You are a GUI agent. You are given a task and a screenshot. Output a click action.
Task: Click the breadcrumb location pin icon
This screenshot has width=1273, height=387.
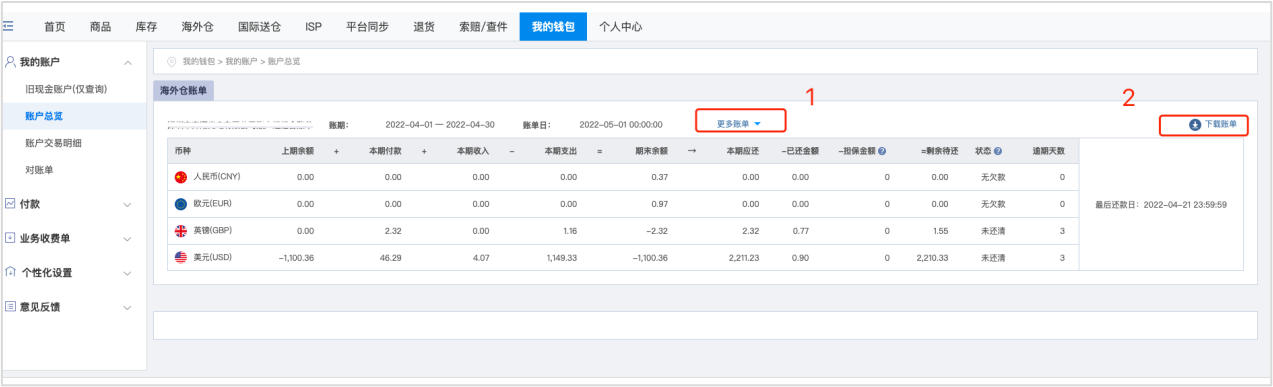pos(172,61)
